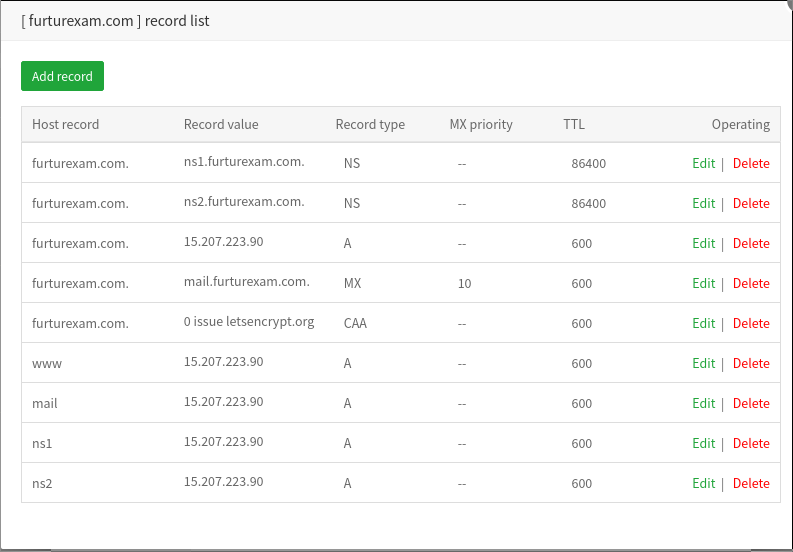The width and height of the screenshot is (793, 552).
Task: Delete the ns1.furturexam.com. NS record
Action: (x=751, y=163)
